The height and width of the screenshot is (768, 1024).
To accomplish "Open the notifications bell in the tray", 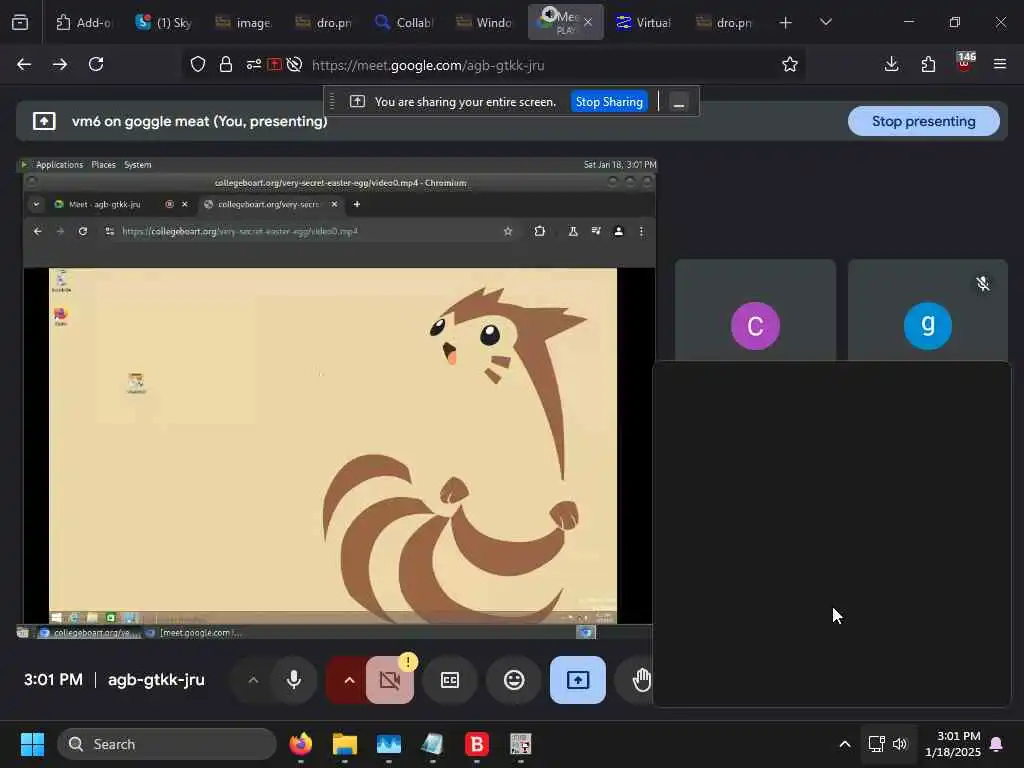I will (x=996, y=744).
